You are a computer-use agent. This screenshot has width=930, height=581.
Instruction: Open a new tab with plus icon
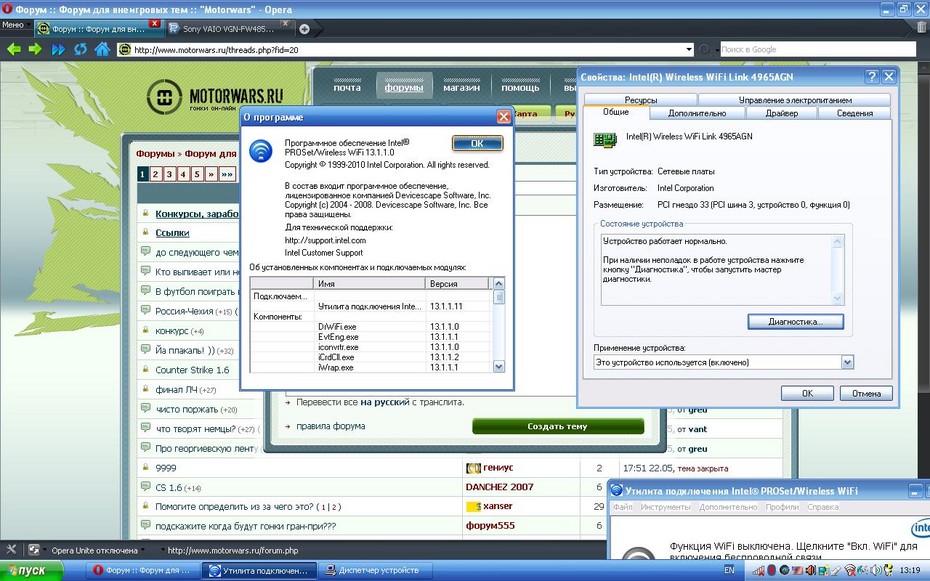[x=304, y=28]
